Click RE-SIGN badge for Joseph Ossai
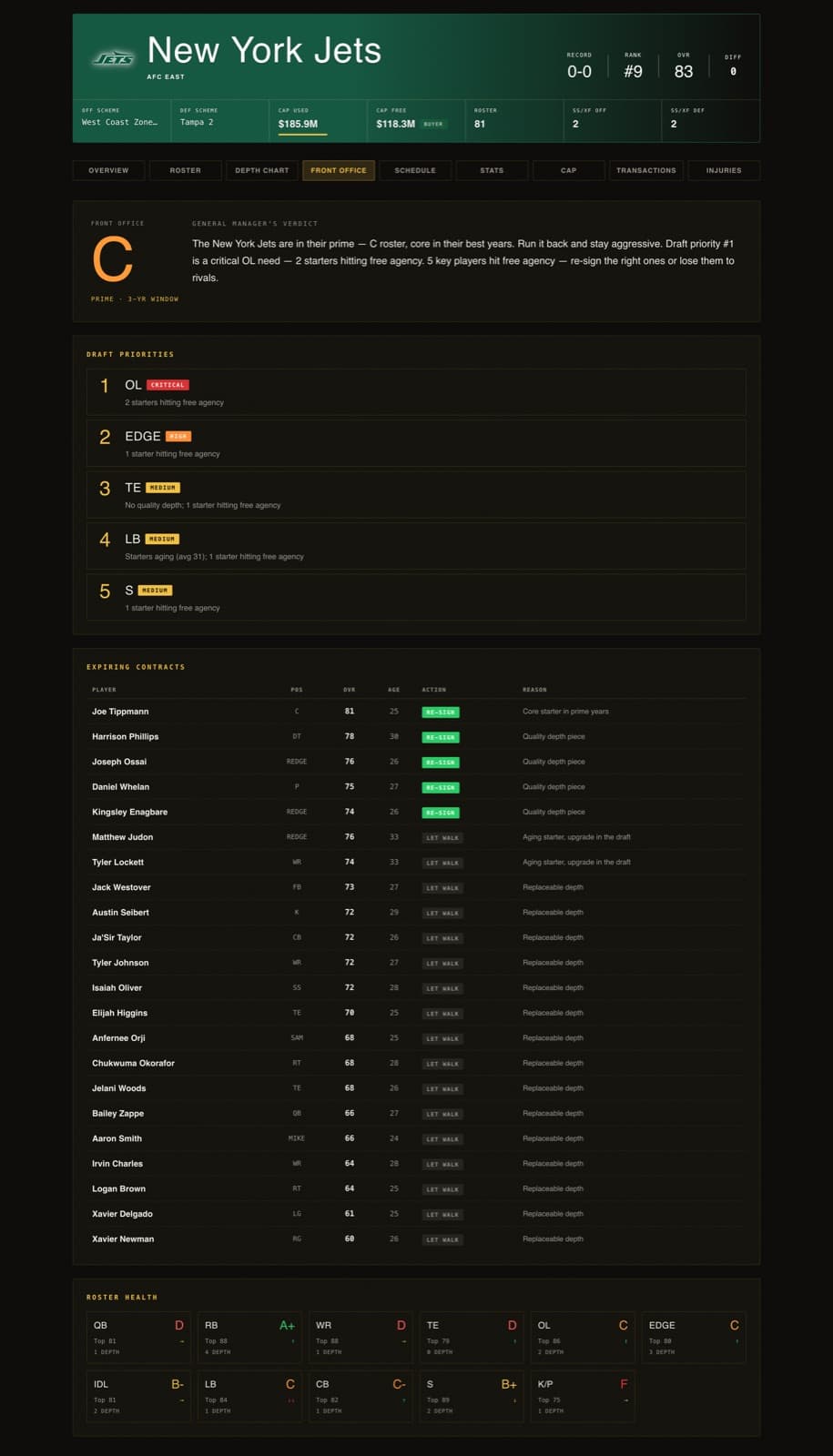This screenshot has width=833, height=1456. tap(441, 763)
